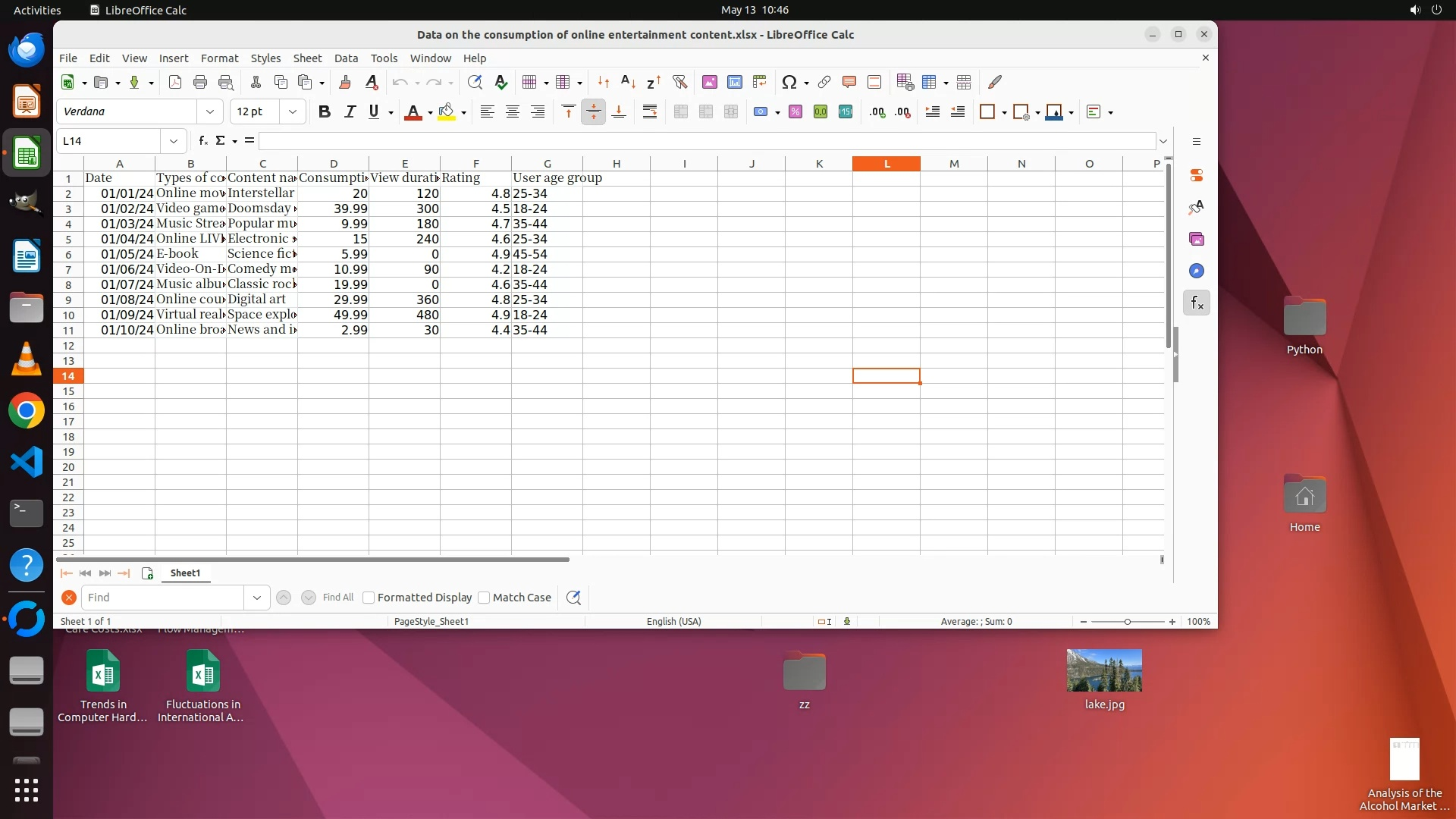Open the Functions sidebar panel

pyautogui.click(x=1196, y=303)
